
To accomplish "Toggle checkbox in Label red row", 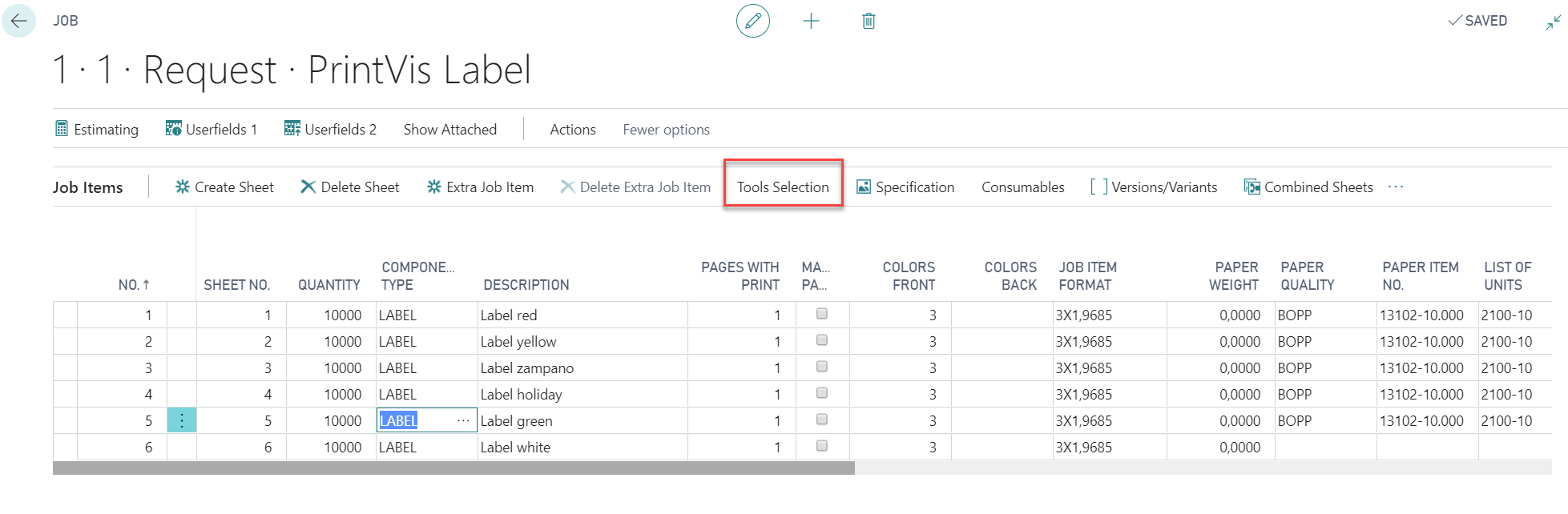I will coord(822,314).
